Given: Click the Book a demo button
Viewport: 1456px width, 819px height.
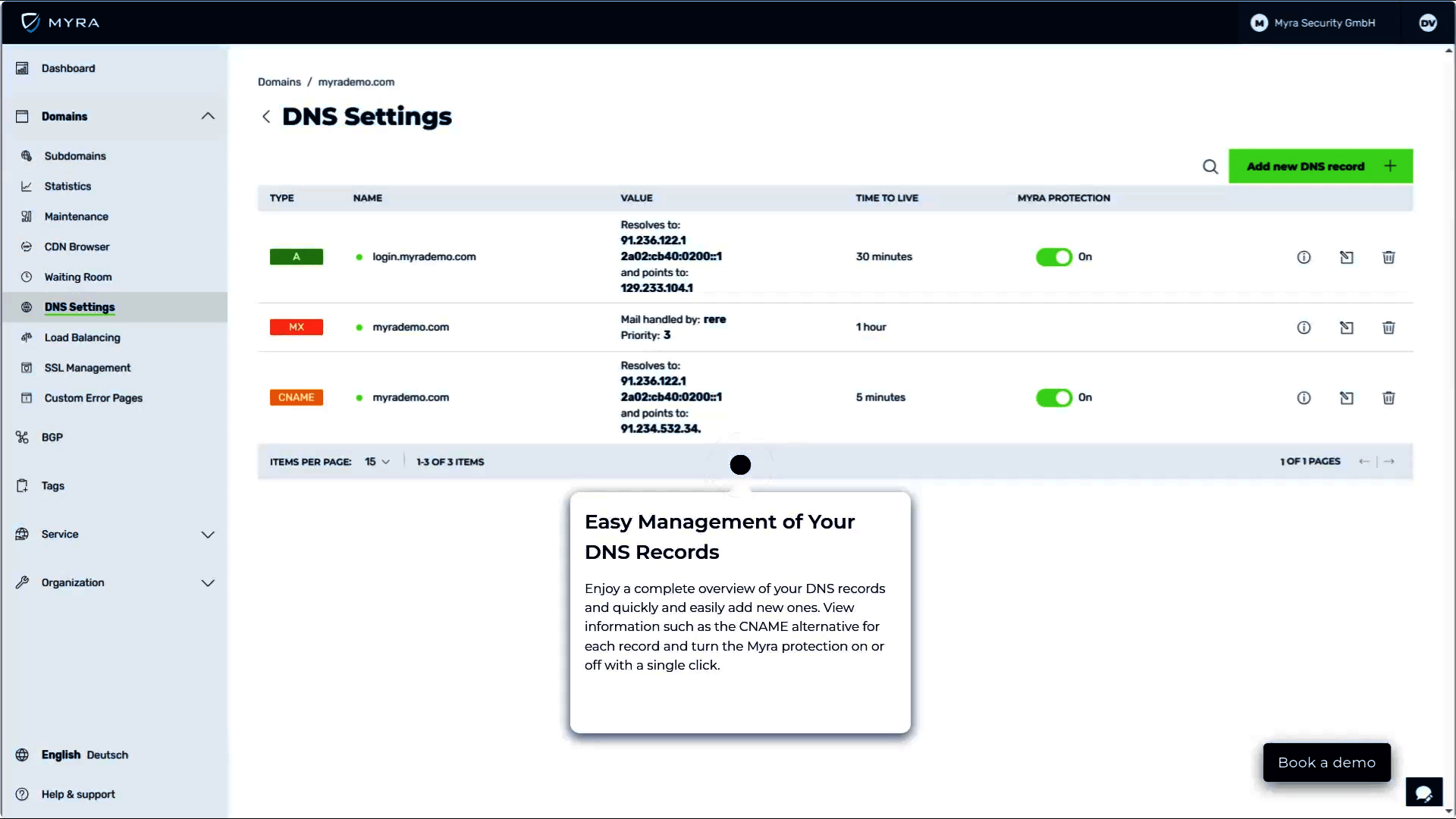Looking at the screenshot, I should click(1326, 762).
